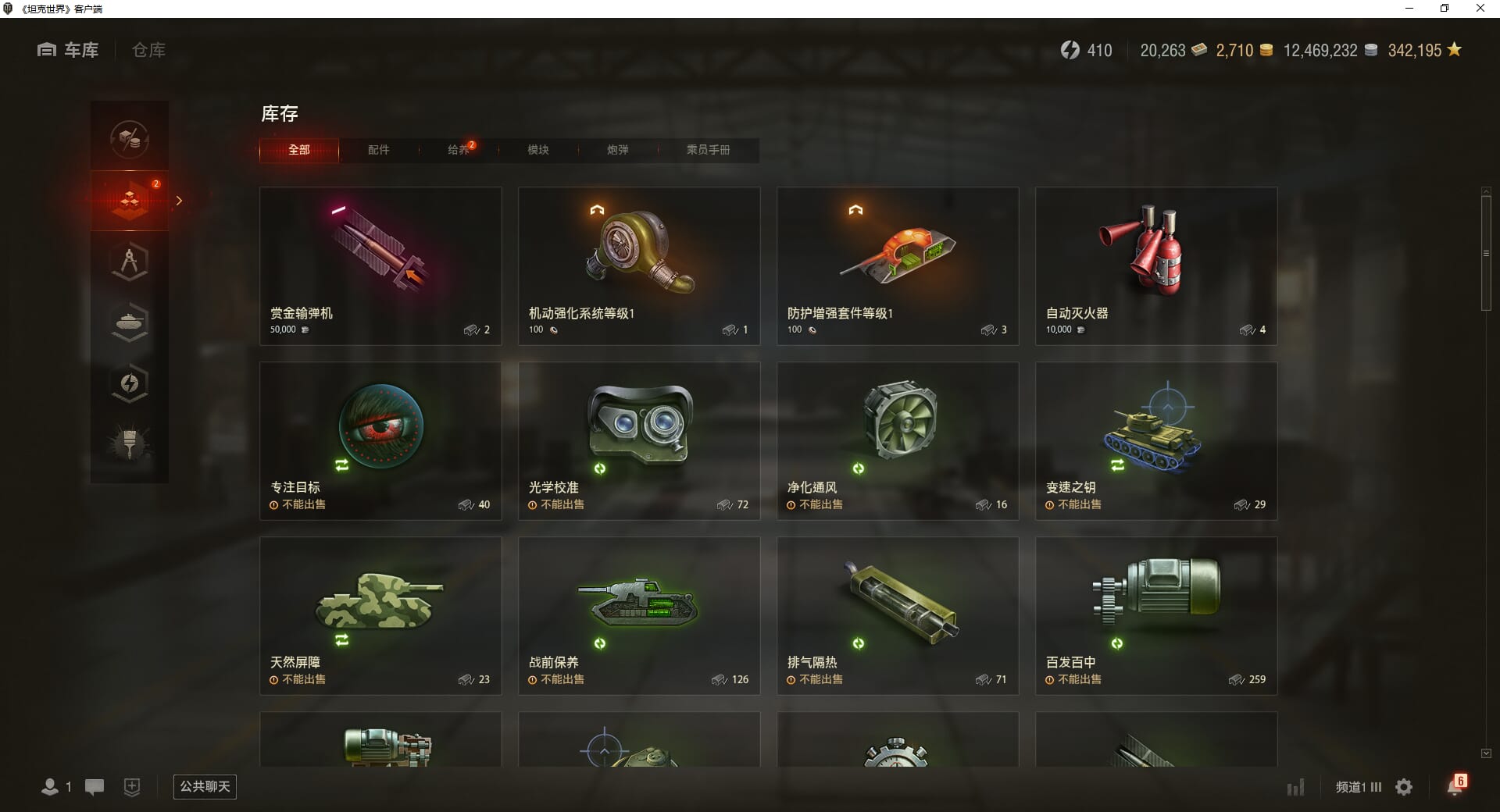Expand the inventory sidebar section arrow

pos(179,201)
